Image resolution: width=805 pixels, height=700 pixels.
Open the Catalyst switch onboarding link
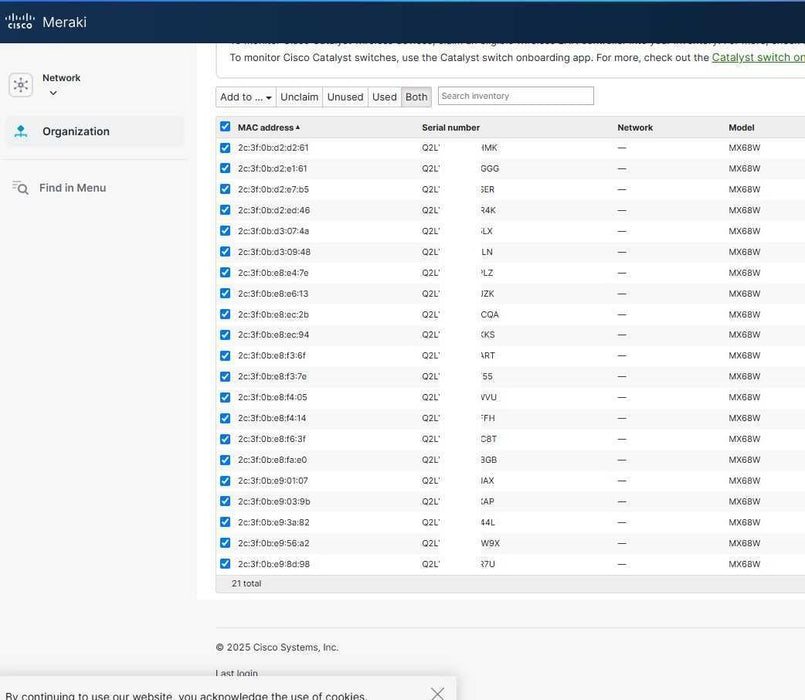click(x=758, y=58)
